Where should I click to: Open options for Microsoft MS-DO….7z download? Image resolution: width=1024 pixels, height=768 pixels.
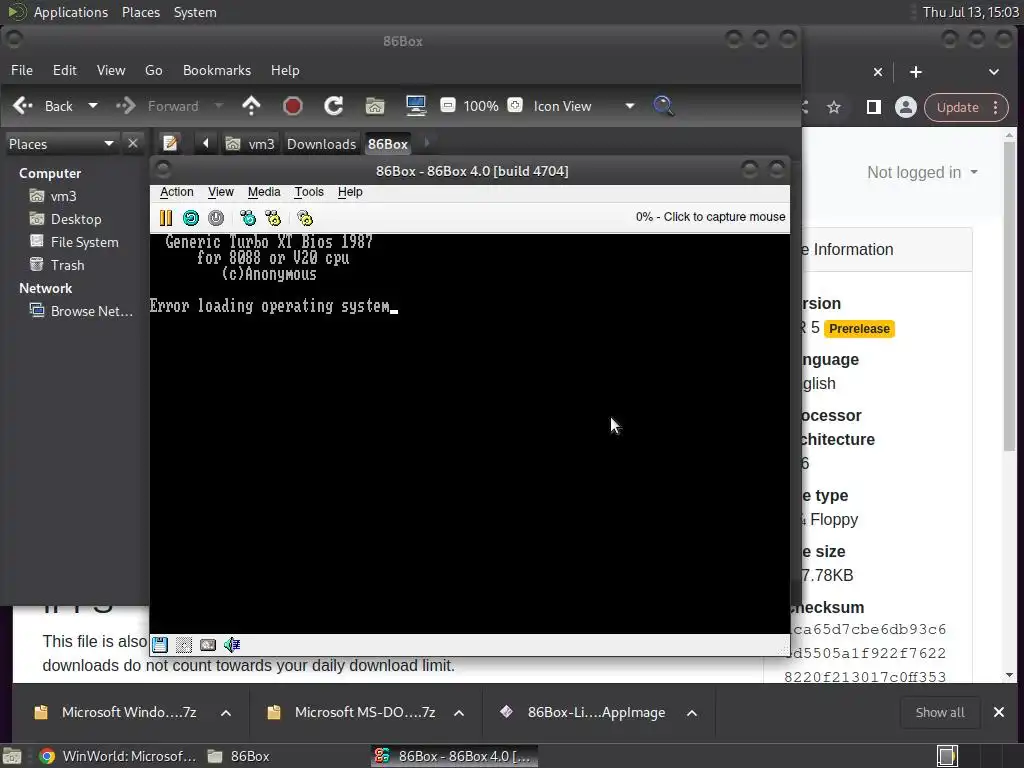459,712
